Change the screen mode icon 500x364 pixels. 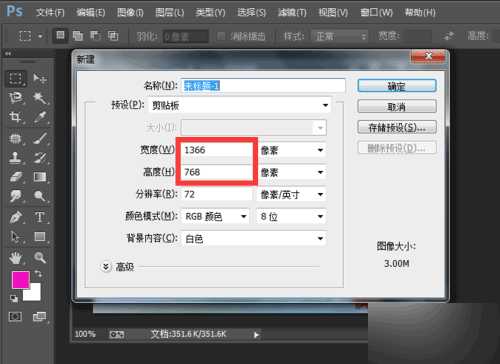pyautogui.click(x=39, y=317)
